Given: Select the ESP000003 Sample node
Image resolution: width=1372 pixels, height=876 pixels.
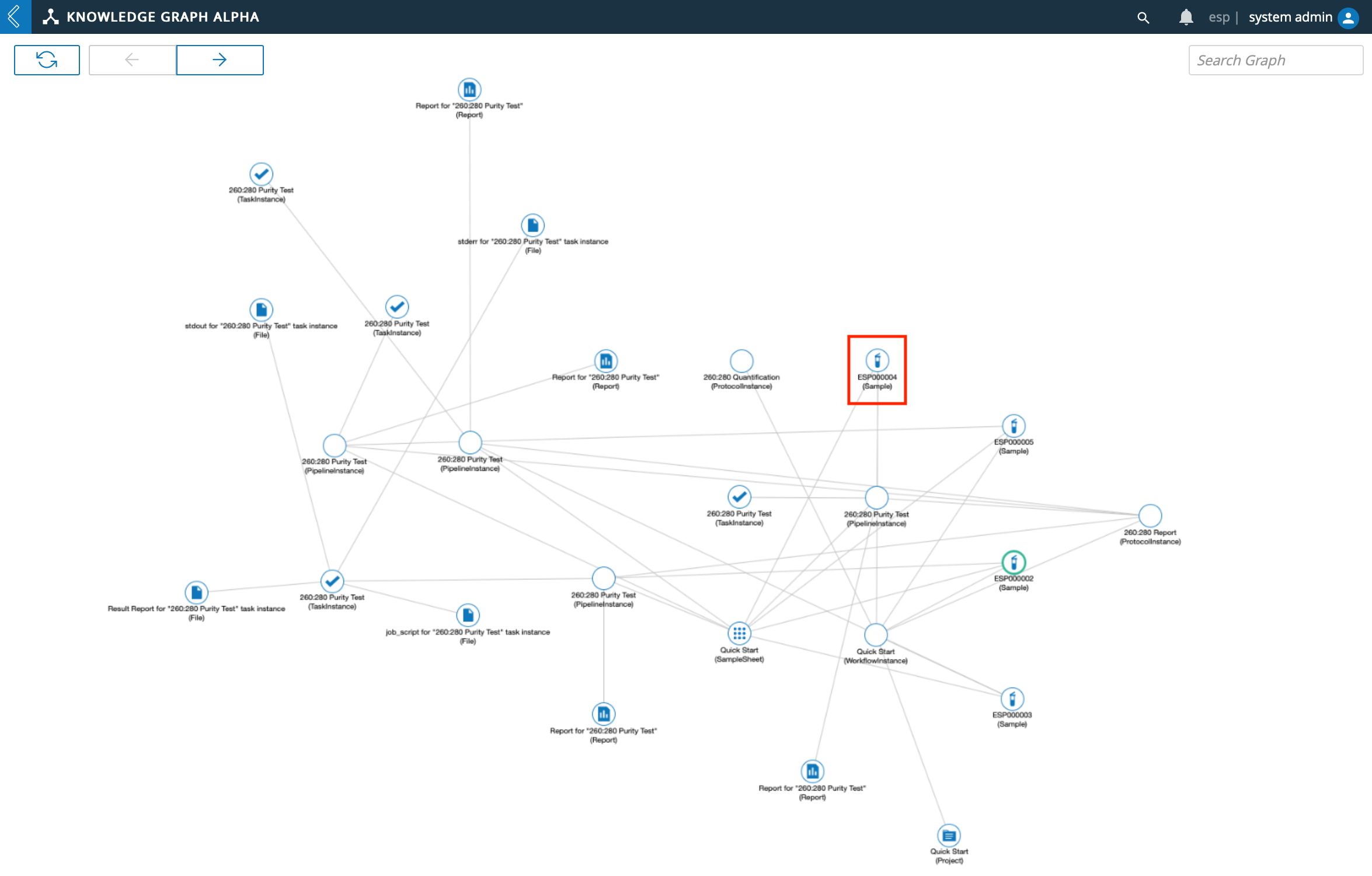Looking at the screenshot, I should click(1012, 698).
